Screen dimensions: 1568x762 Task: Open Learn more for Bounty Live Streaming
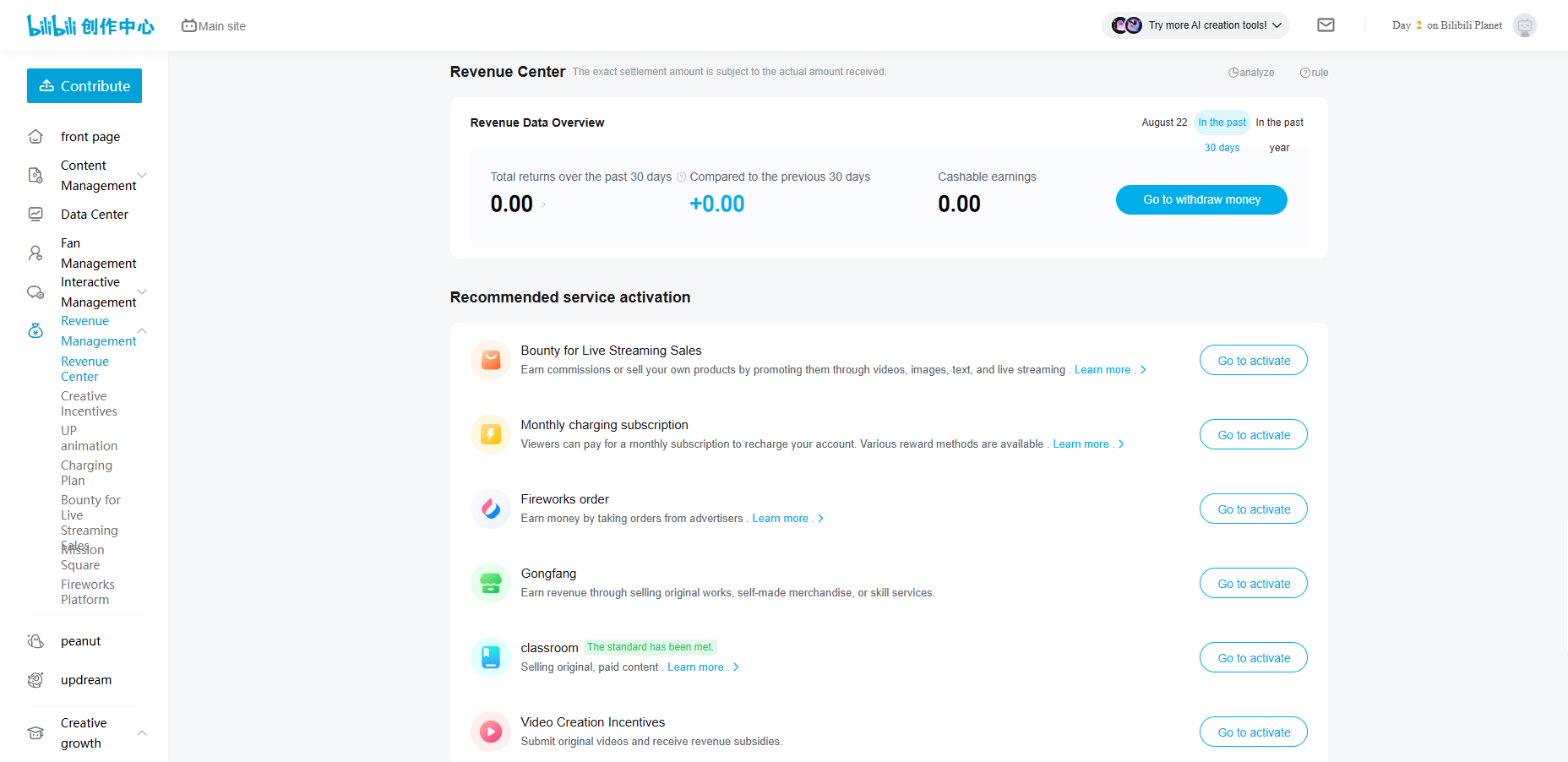coord(1110,370)
